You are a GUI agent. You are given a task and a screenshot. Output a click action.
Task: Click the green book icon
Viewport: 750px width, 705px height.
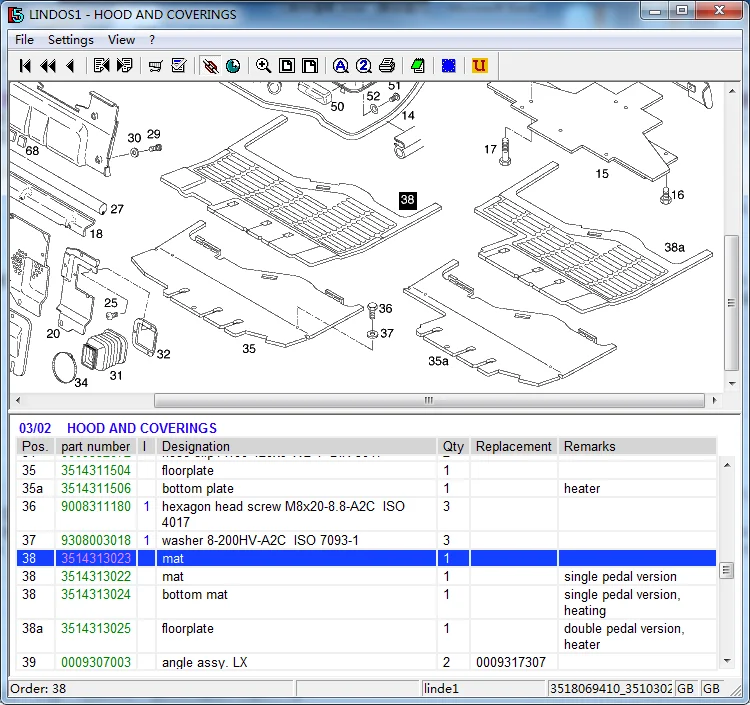pyautogui.click(x=417, y=66)
